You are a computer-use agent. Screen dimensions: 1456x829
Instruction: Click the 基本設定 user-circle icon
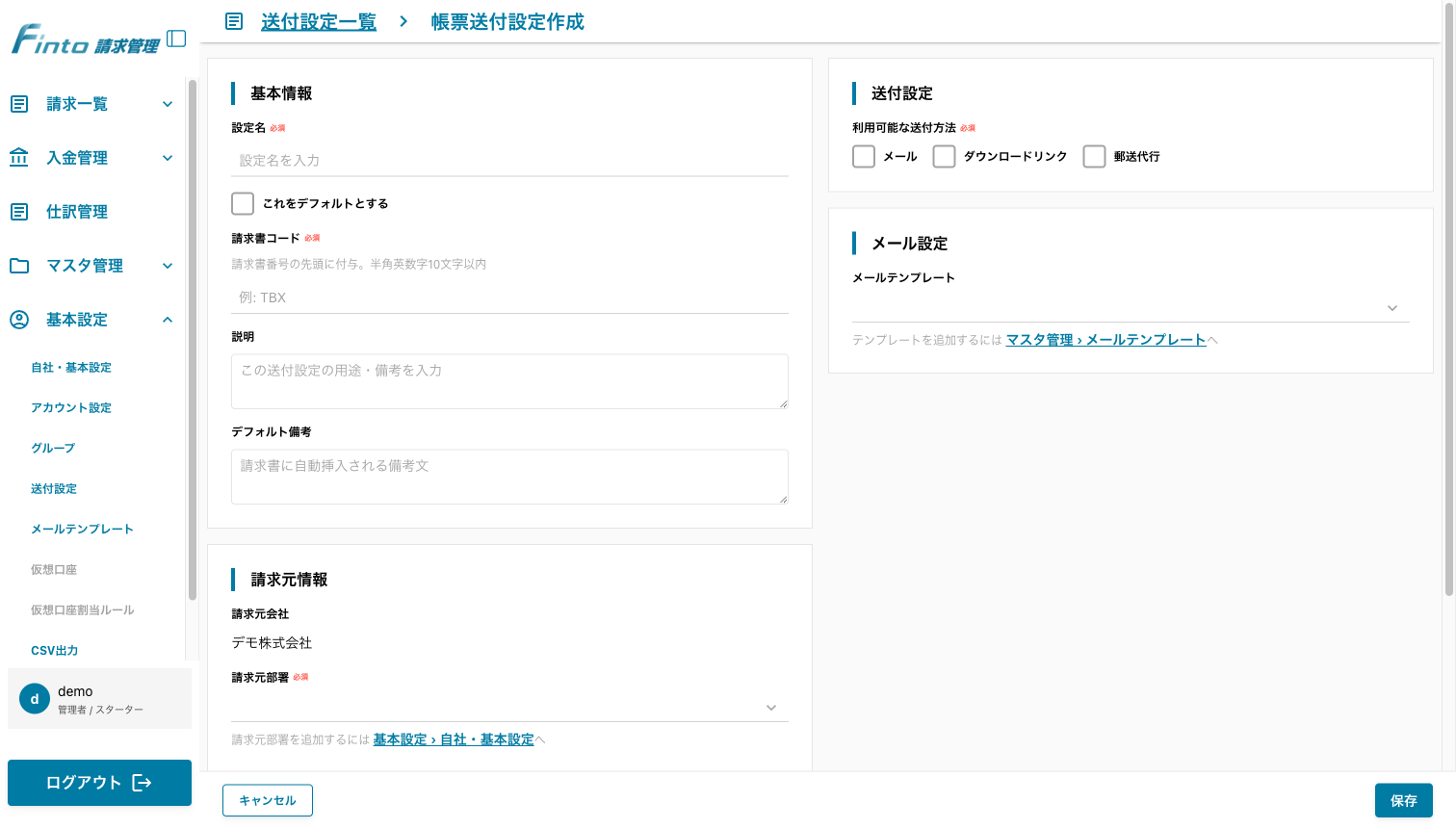[x=19, y=320]
